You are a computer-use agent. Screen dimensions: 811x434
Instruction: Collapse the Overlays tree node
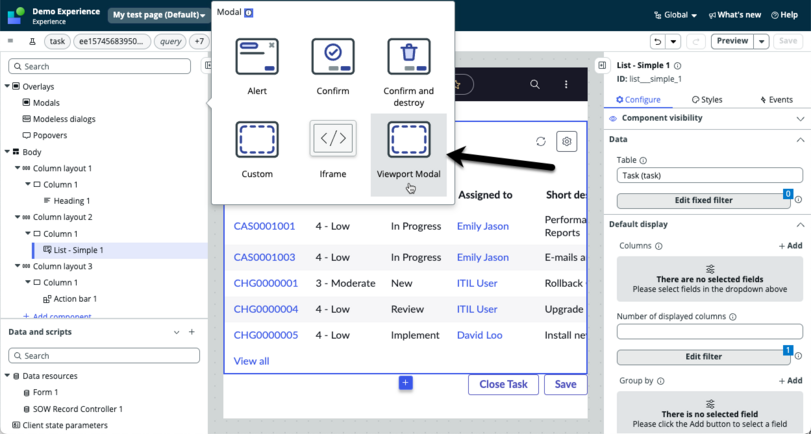click(x=7, y=86)
